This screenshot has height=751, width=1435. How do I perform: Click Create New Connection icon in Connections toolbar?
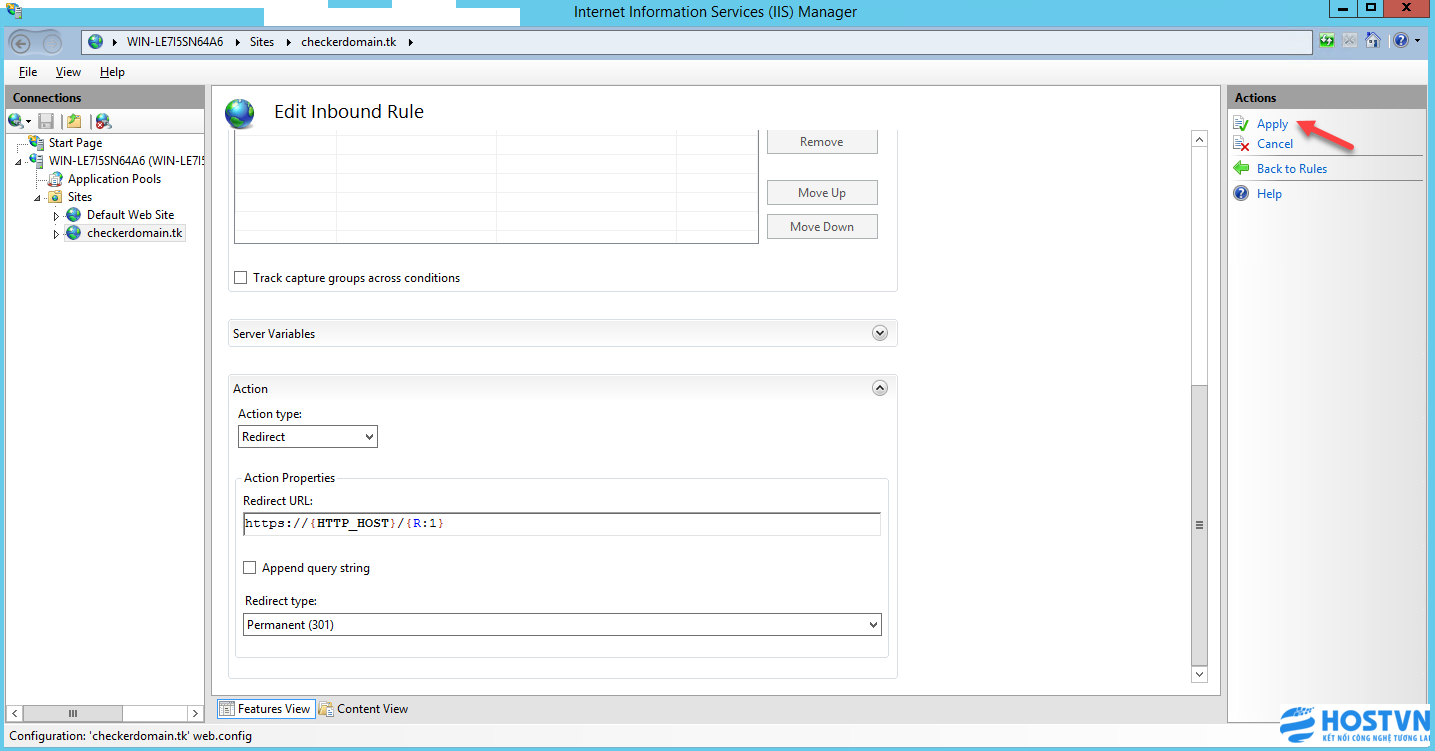pyautogui.click(x=15, y=121)
